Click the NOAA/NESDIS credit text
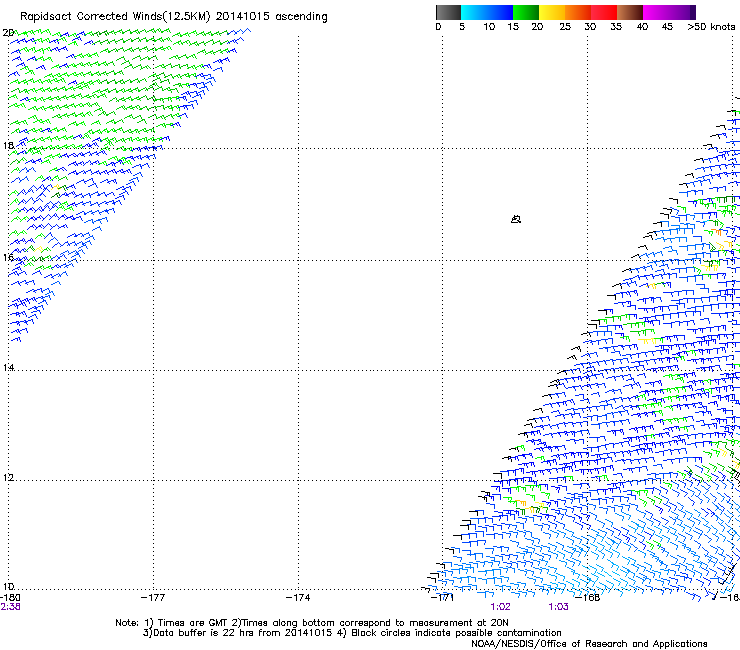740x650 pixels. (589, 644)
